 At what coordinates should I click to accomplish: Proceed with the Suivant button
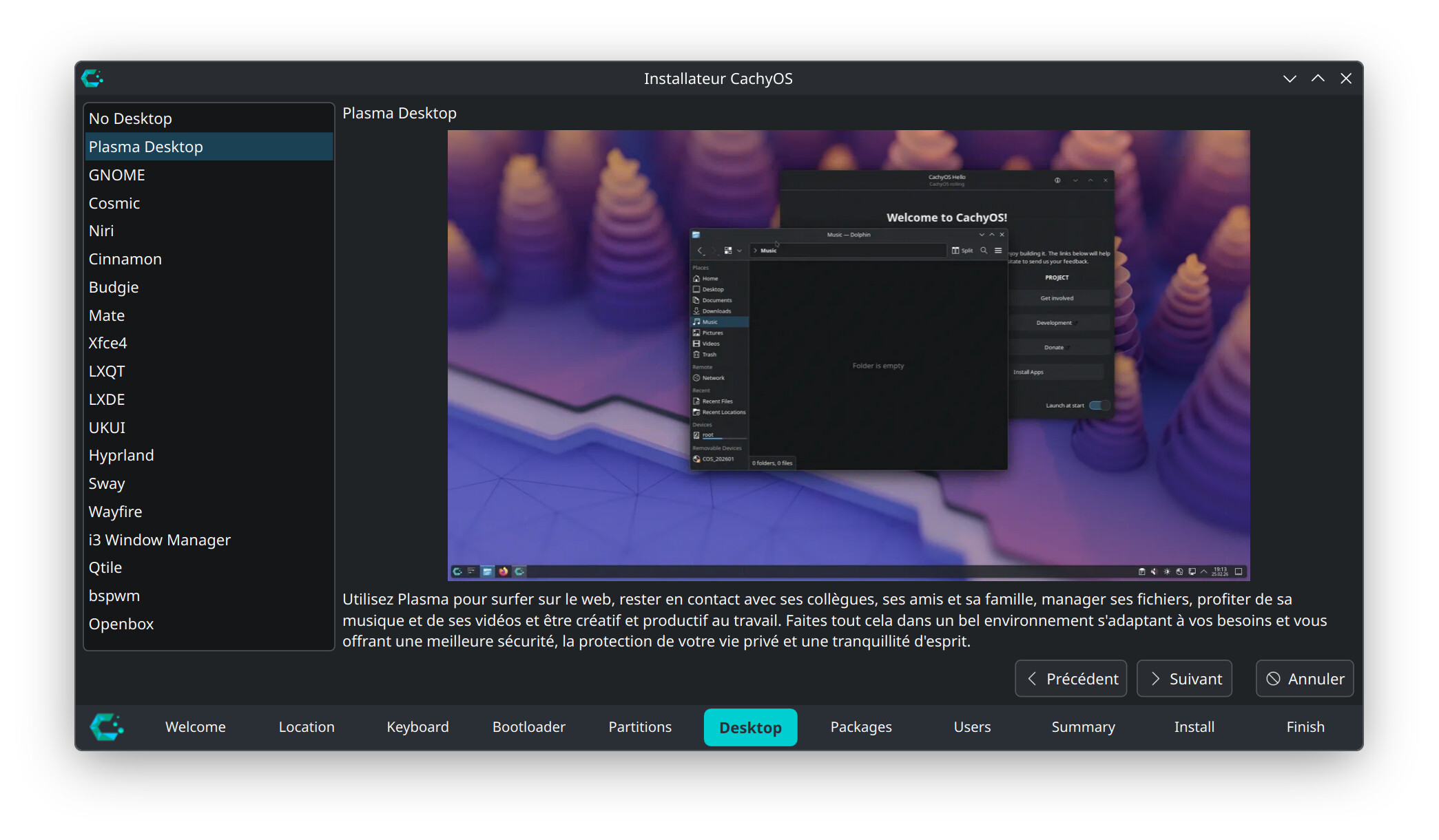coord(1184,679)
